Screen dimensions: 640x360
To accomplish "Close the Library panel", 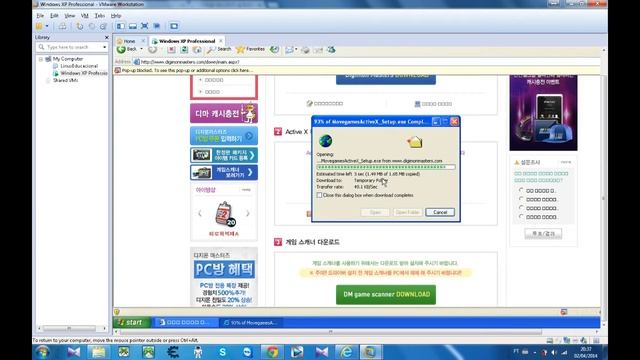I will pos(107,38).
